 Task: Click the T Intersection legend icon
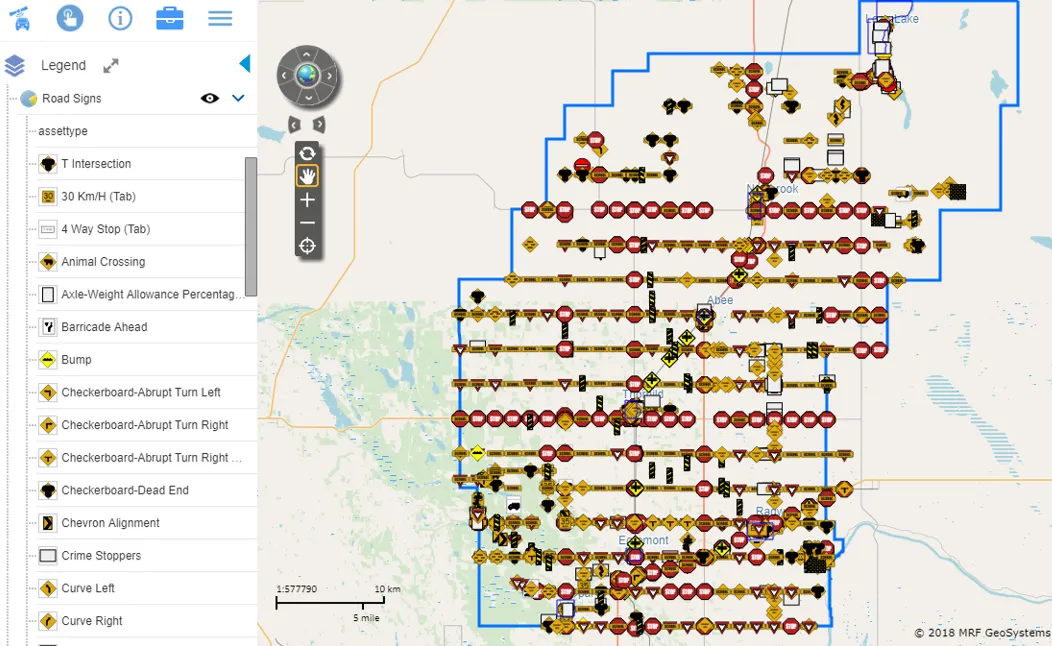pos(48,164)
